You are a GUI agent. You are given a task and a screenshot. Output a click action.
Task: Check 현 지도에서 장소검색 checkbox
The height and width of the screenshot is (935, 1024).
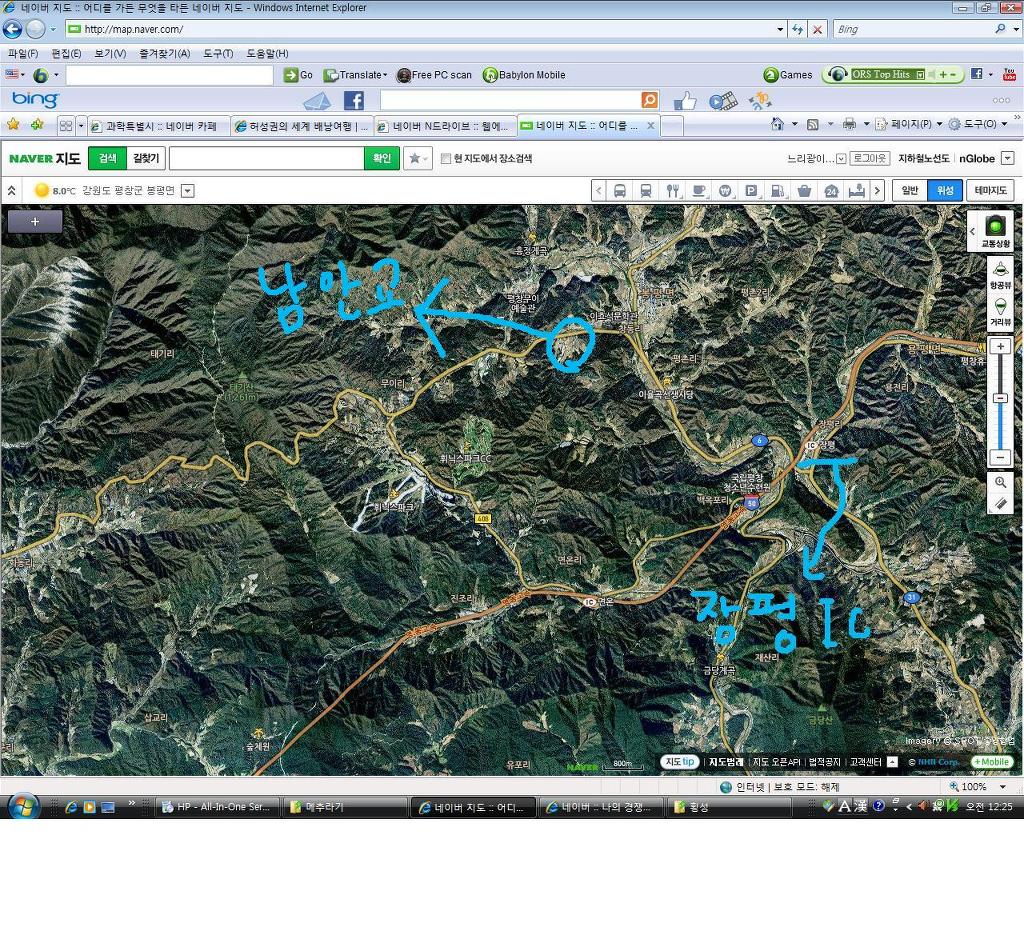446,159
